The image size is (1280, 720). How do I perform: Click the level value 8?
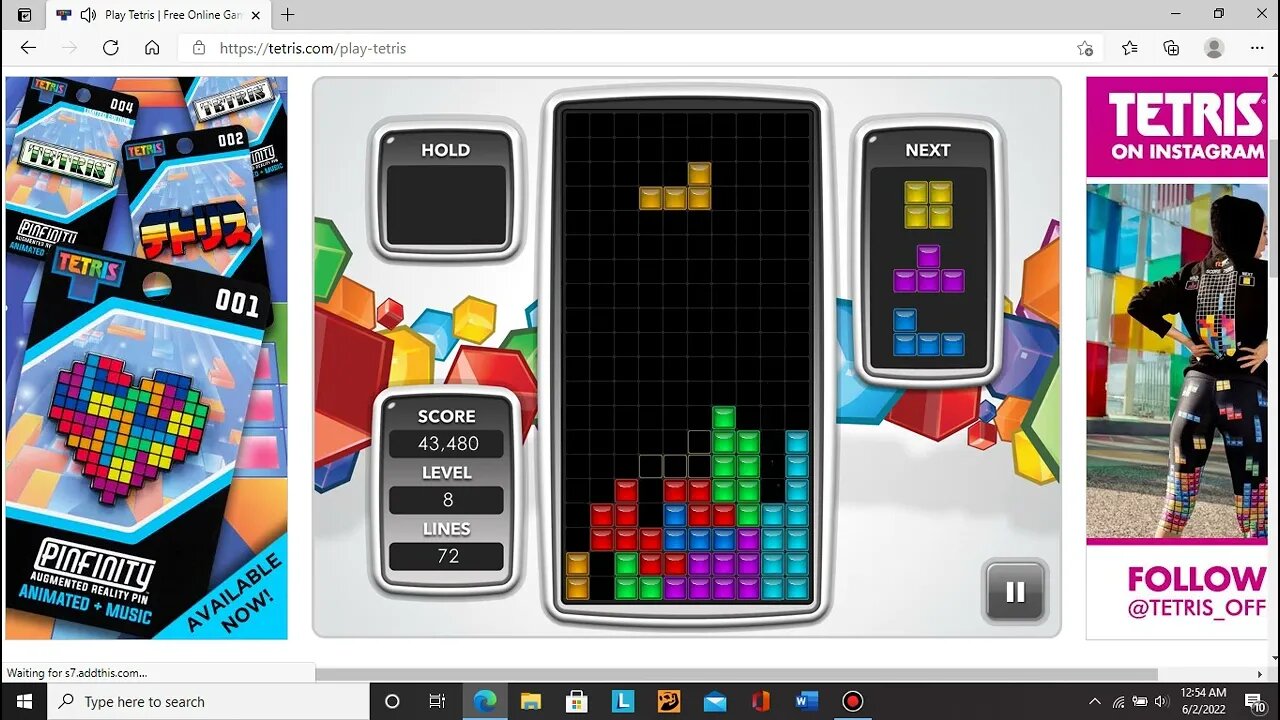447,500
